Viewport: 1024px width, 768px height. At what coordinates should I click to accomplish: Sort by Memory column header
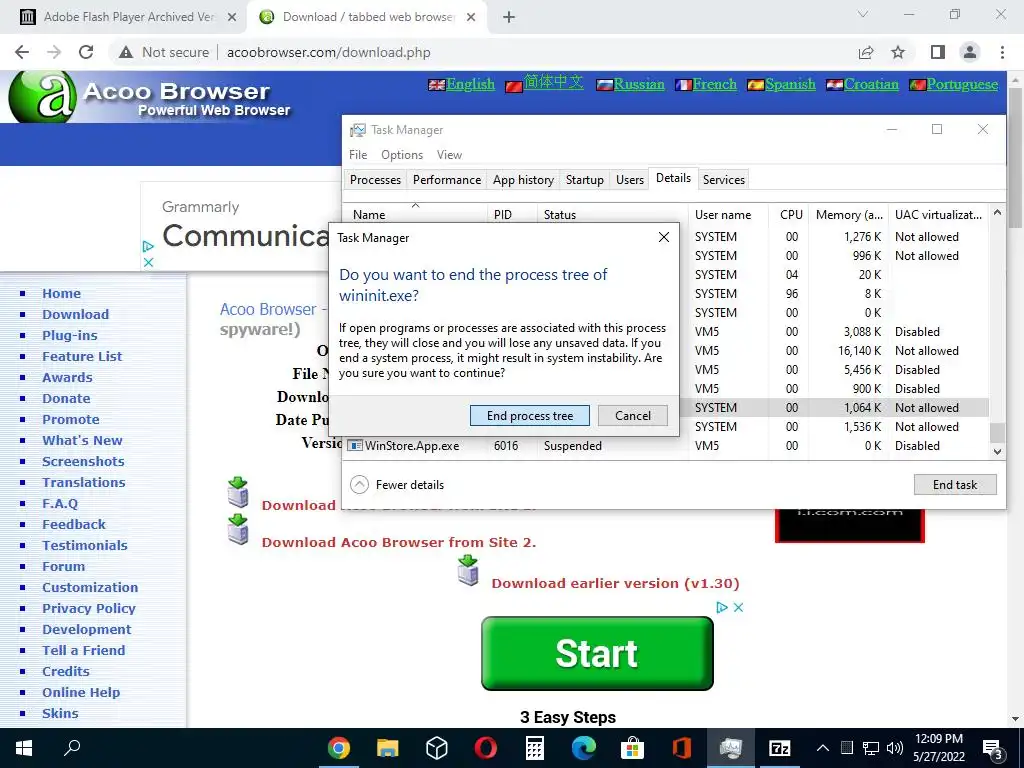pyautogui.click(x=849, y=214)
